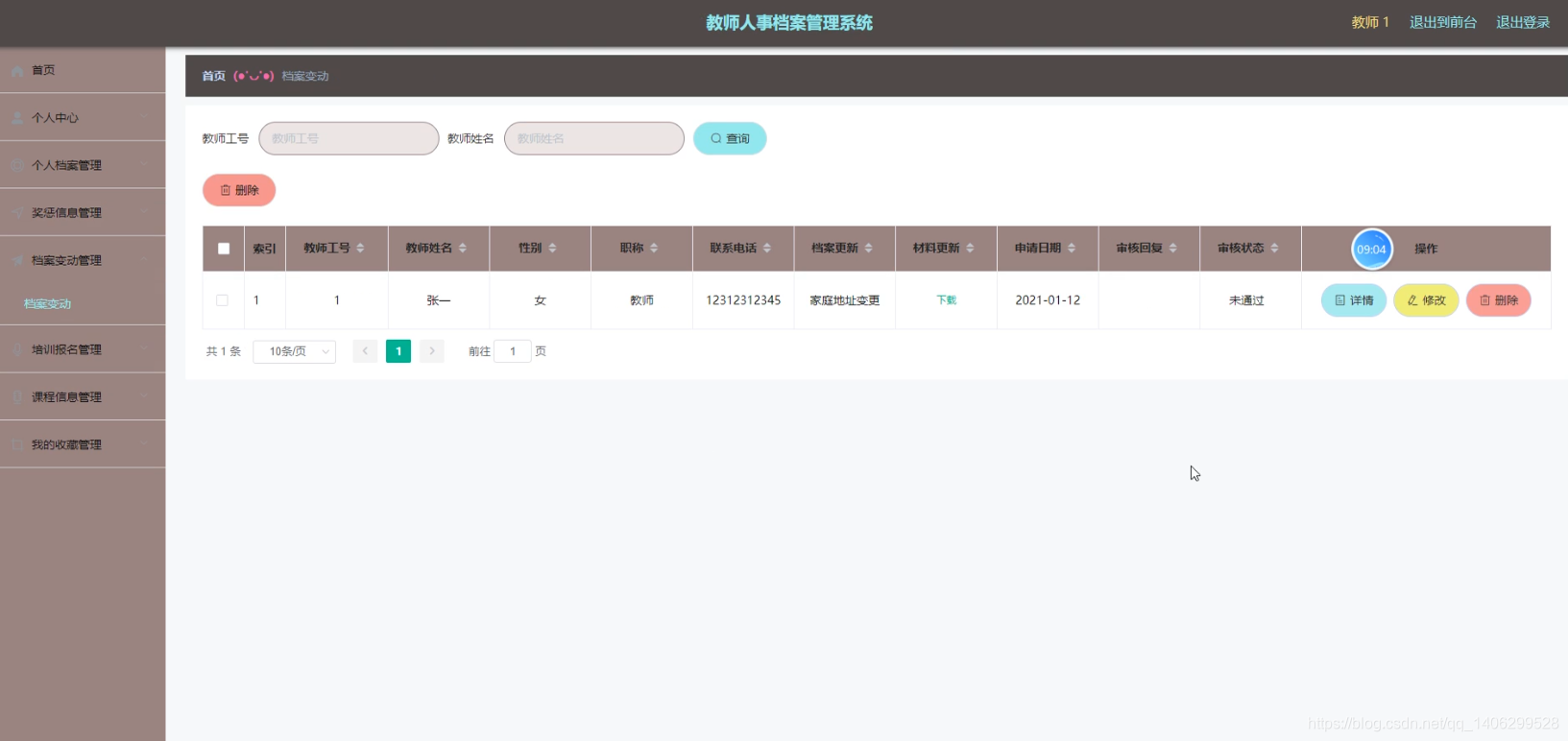Expand the 奖惩信息管理 sidebar chevron
The image size is (1568, 741).
coord(144,213)
